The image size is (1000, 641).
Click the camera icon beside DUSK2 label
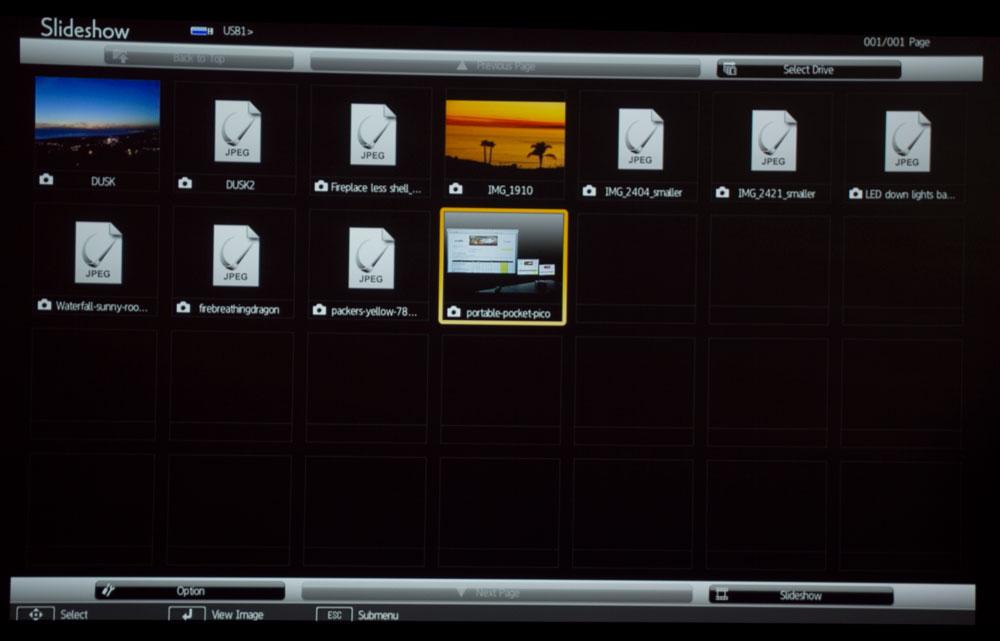tap(185, 183)
